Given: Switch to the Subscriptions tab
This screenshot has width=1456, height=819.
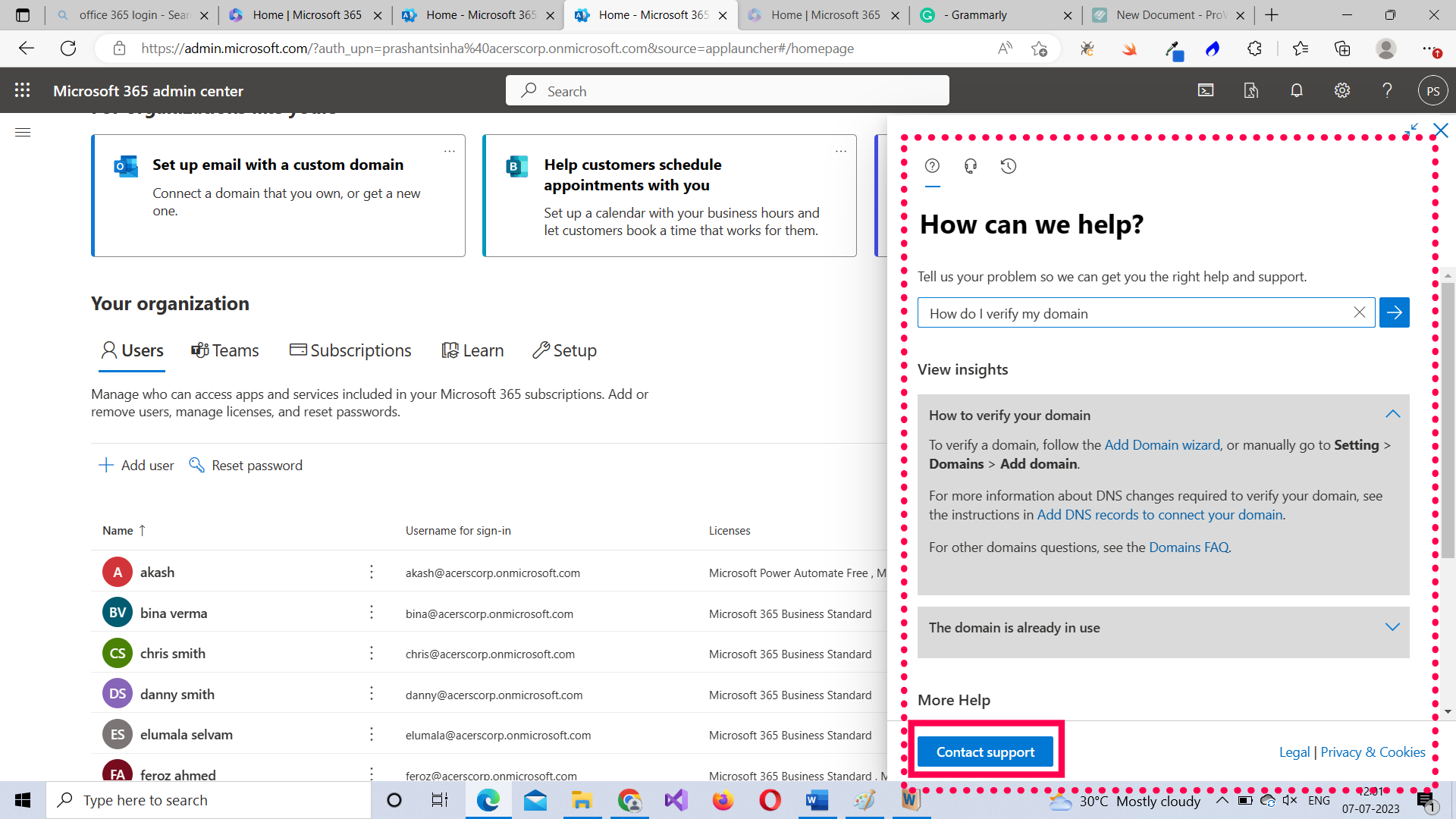Looking at the screenshot, I should tap(350, 350).
